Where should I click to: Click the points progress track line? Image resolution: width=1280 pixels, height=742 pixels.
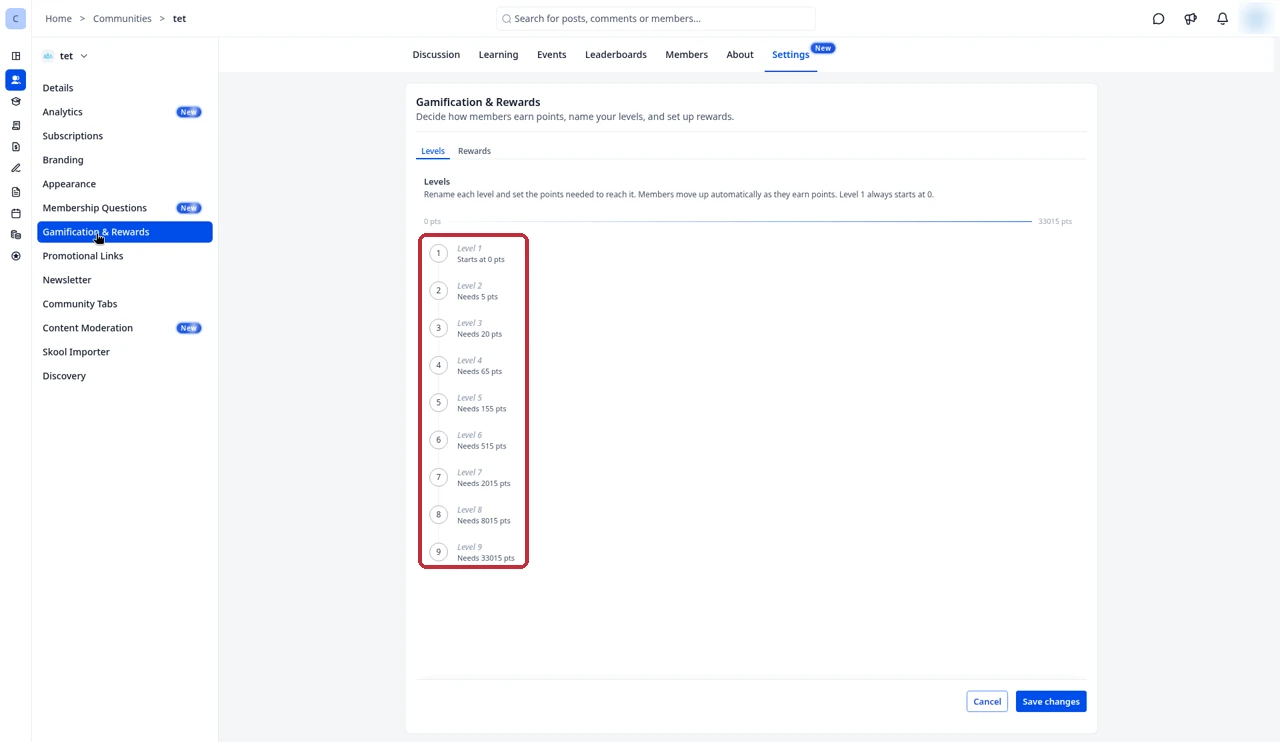740,221
